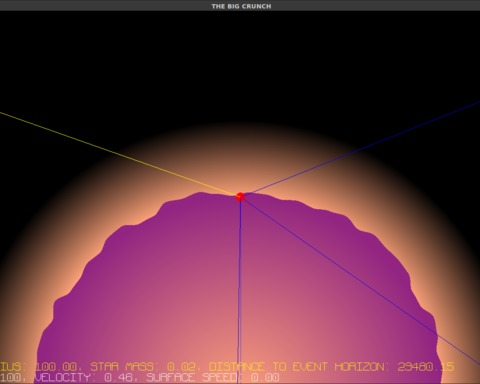Click the 'THE BIG CRUNCH' window title
Screen dimensions: 480x384
pyautogui.click(x=241, y=6)
